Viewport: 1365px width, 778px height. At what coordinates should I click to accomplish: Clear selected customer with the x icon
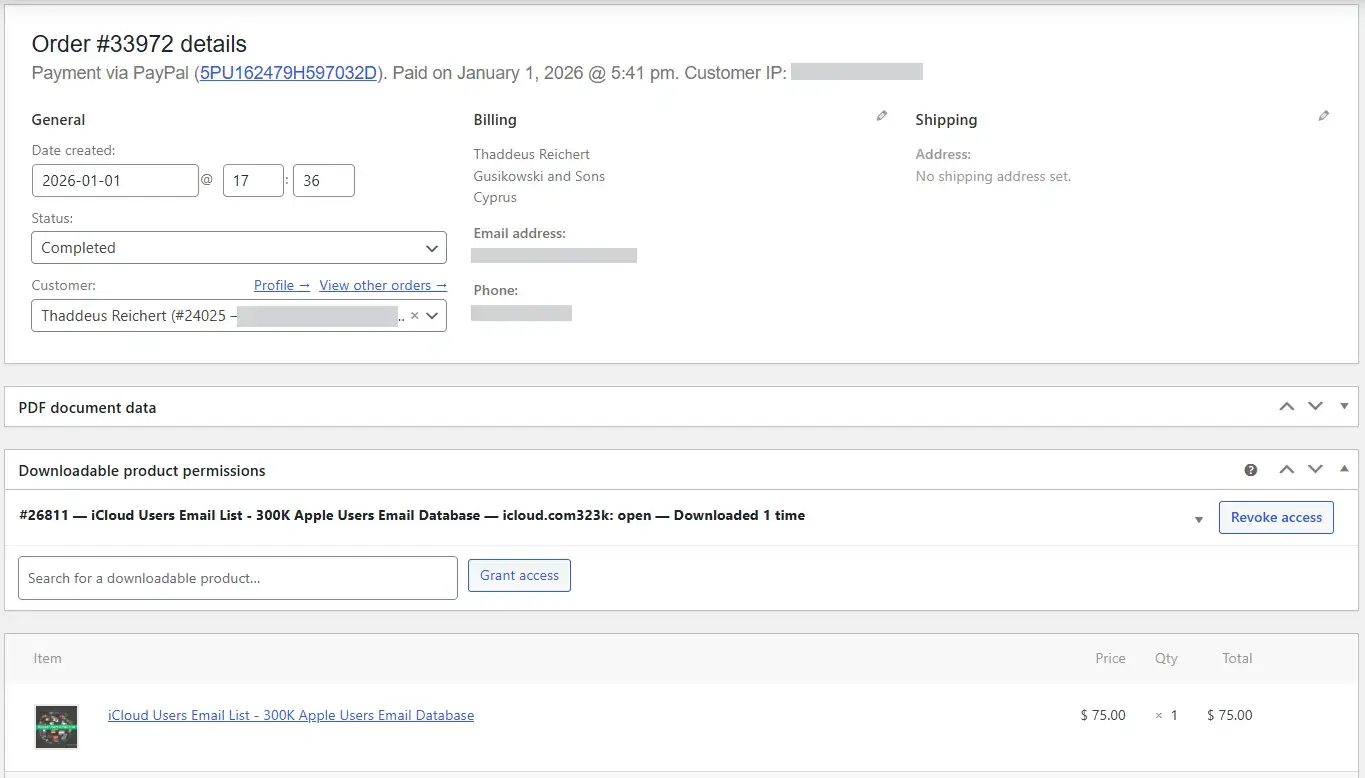tap(414, 316)
